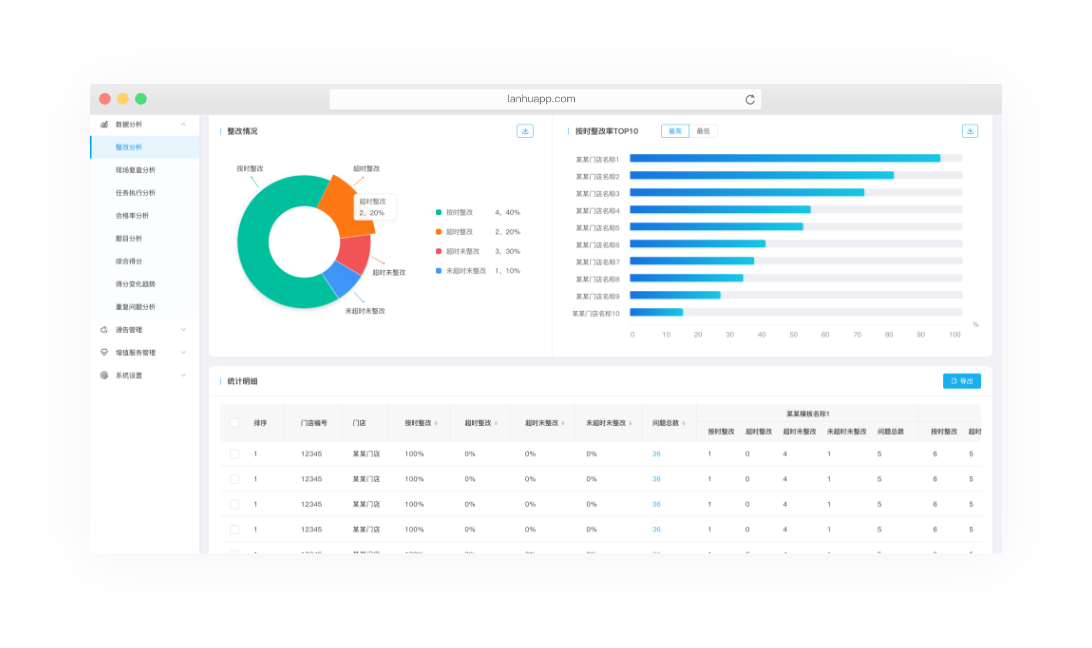Viewport: 1092px width, 648px height.
Task: Expand the 系统设置 menu chevron
Action: 183,376
